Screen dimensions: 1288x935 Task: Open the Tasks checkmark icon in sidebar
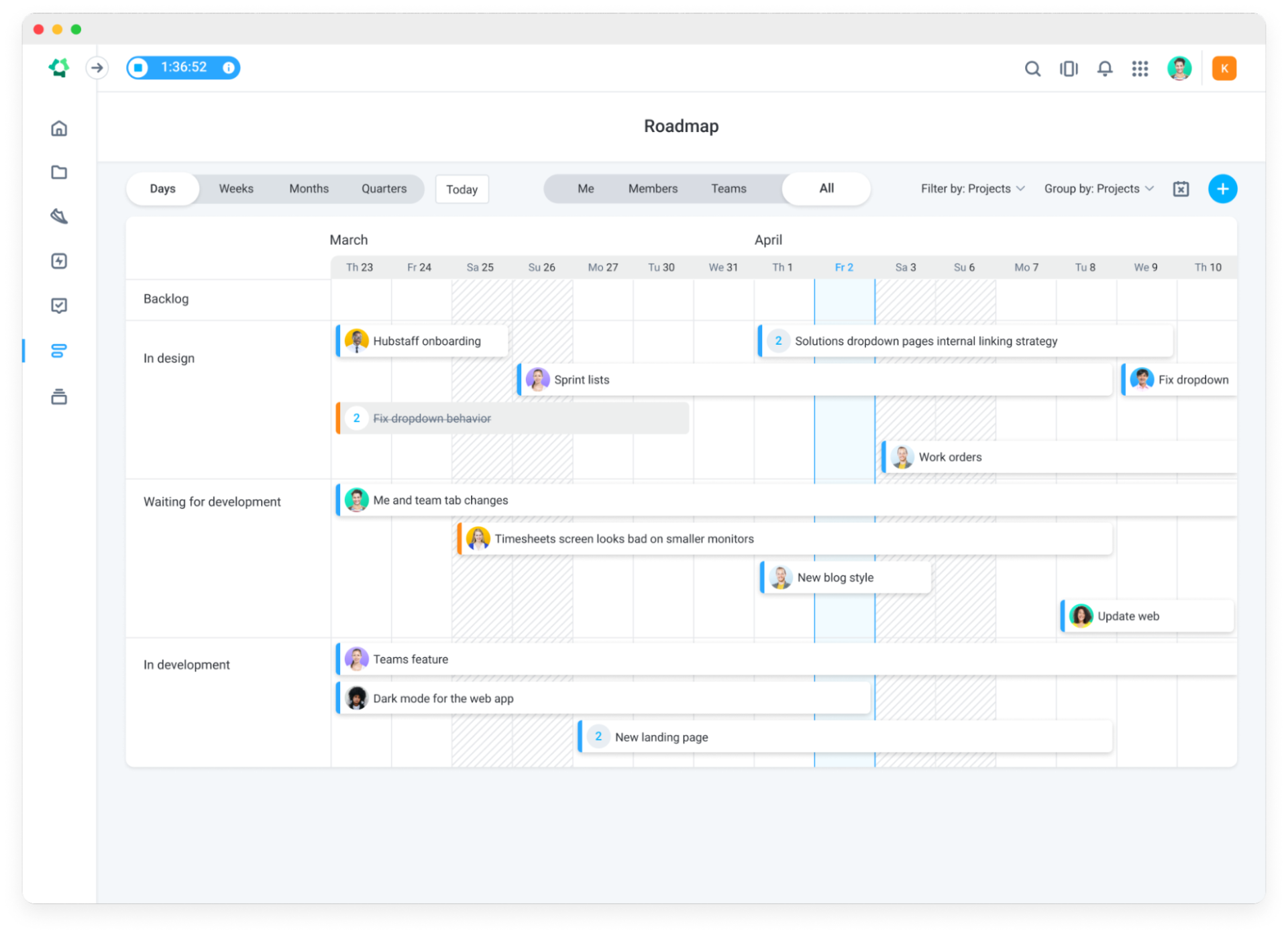[59, 306]
